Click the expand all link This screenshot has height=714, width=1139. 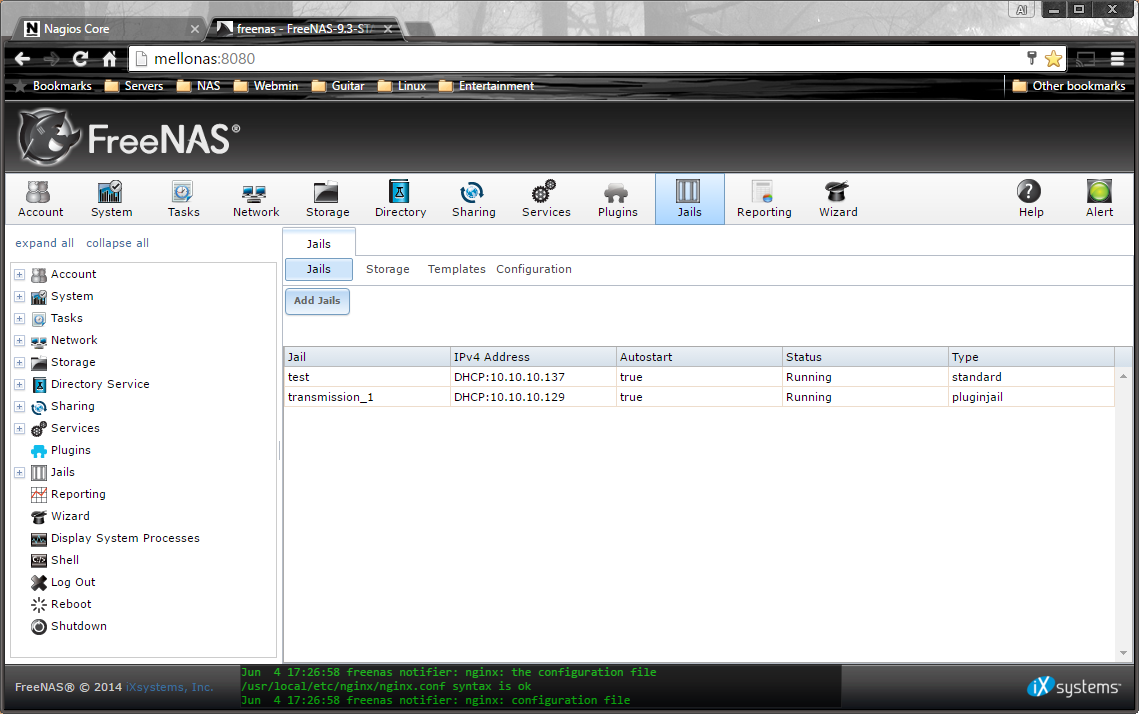tap(44, 243)
